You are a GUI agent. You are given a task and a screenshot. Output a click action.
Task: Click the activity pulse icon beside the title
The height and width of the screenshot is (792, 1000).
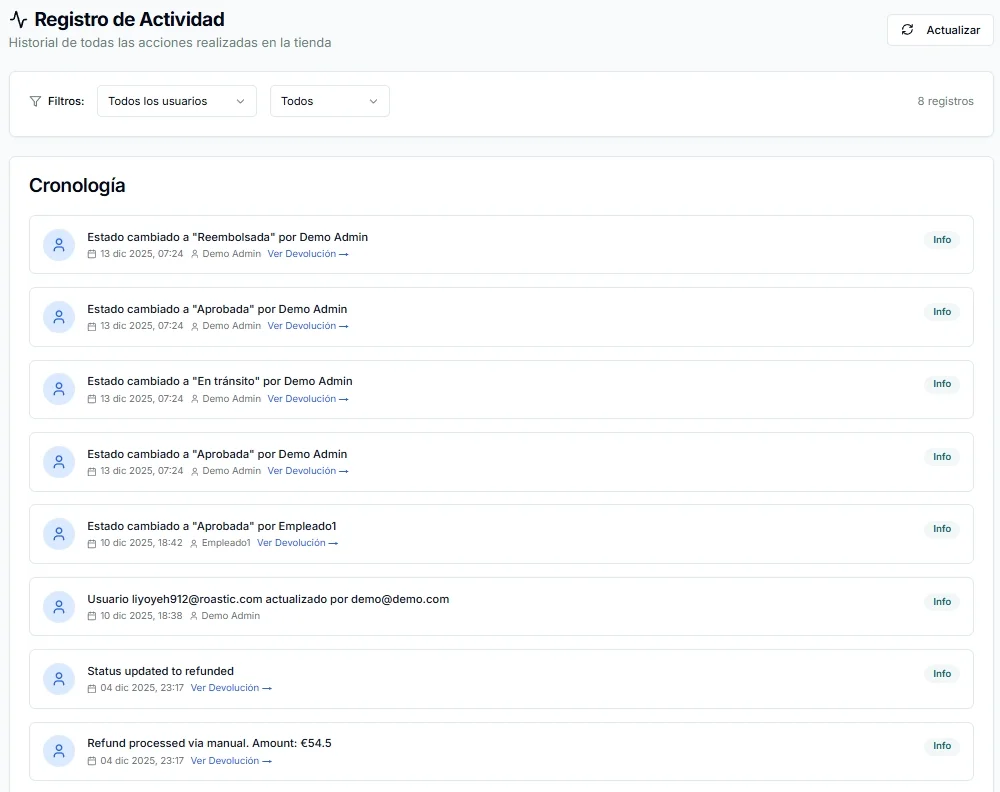[x=18, y=19]
